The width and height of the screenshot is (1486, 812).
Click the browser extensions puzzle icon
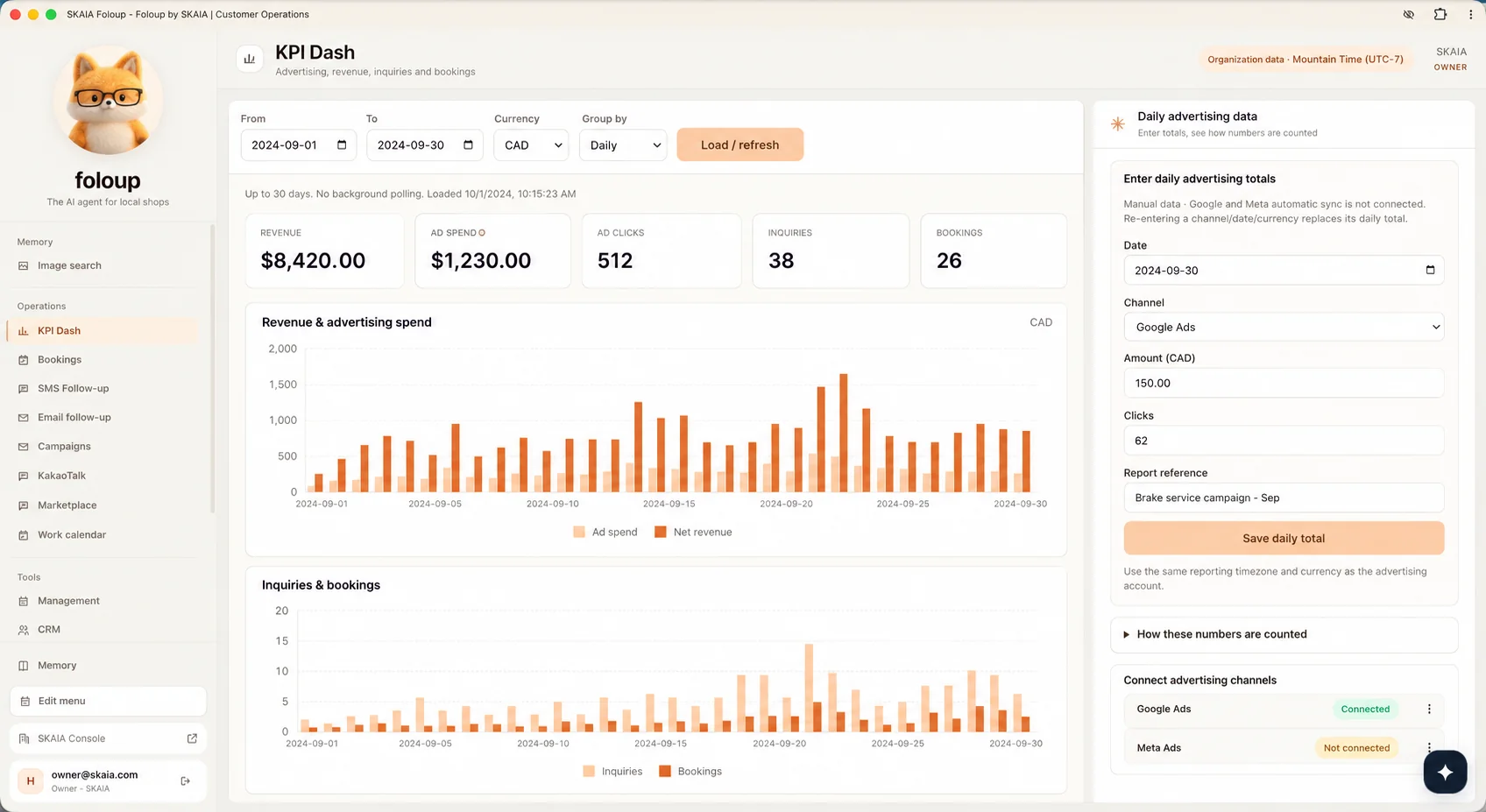(1440, 14)
